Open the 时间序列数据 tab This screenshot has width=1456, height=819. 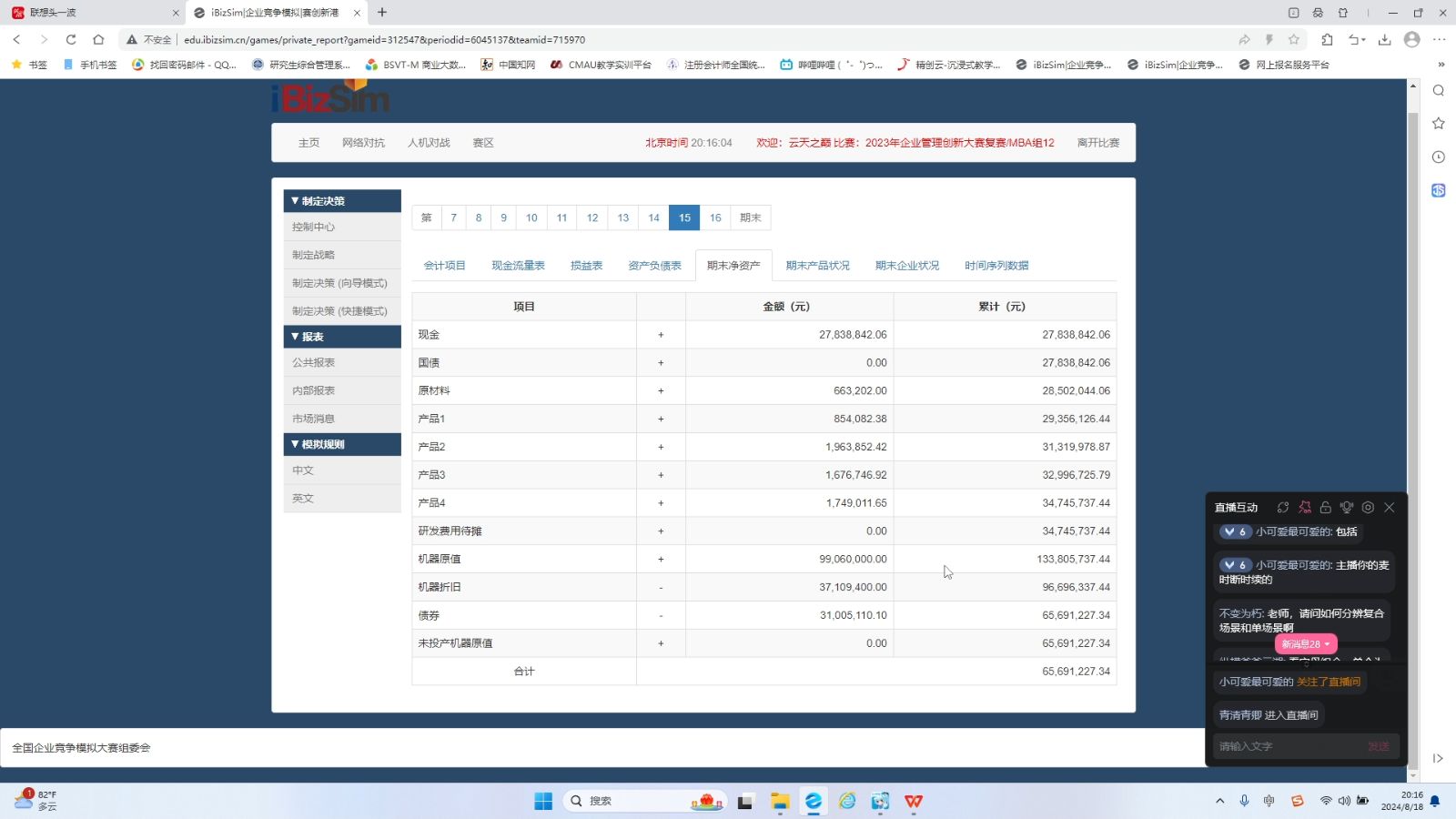click(996, 266)
